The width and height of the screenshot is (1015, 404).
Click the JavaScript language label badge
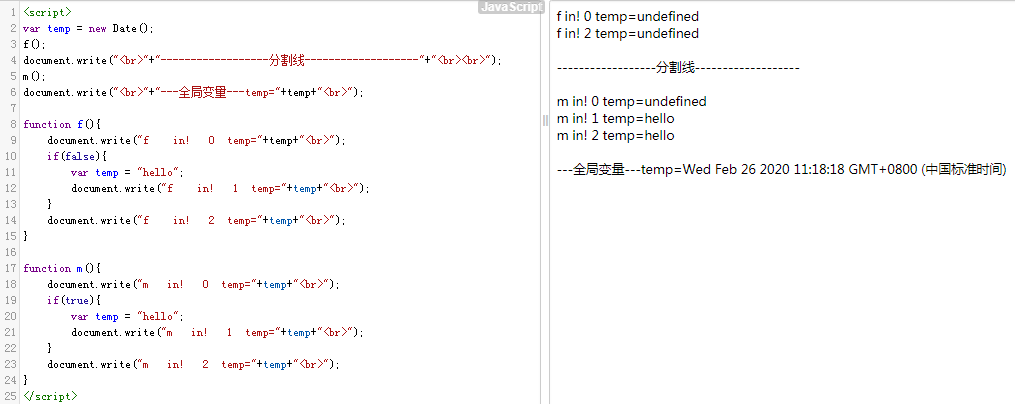tap(510, 7)
